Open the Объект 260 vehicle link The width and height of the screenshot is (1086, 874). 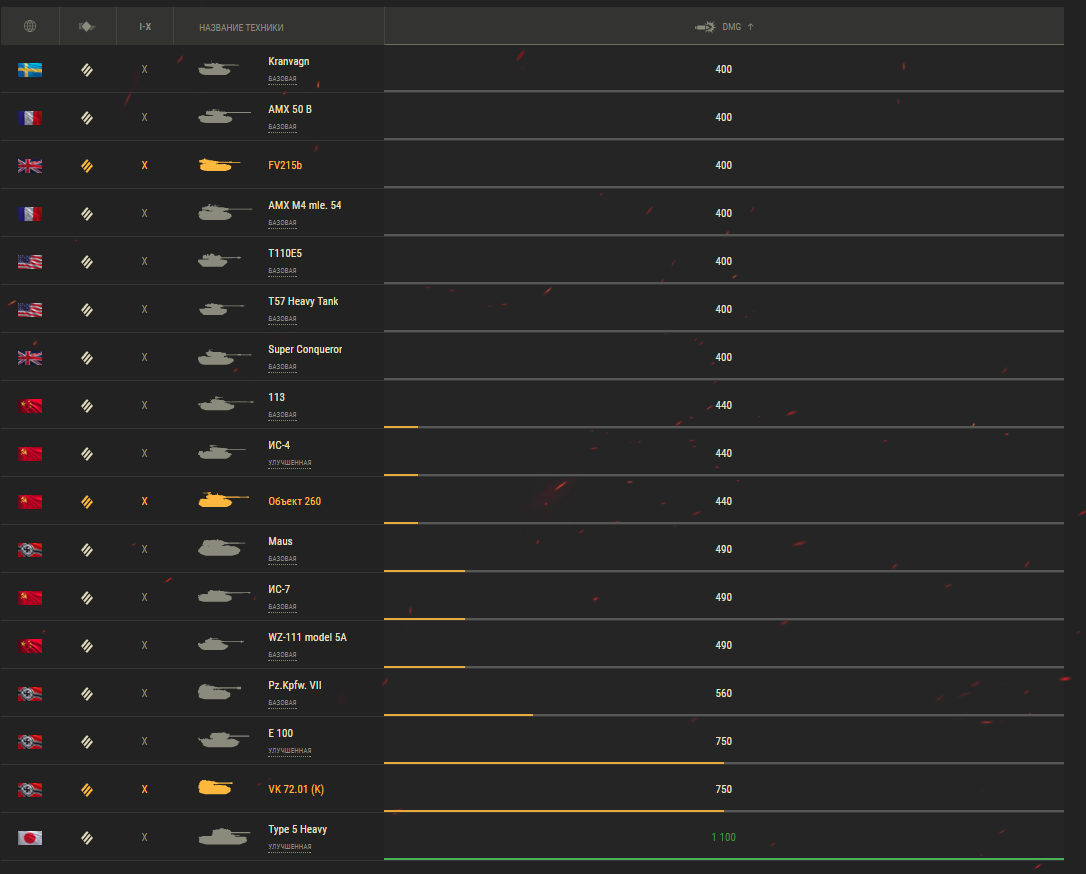pos(294,501)
